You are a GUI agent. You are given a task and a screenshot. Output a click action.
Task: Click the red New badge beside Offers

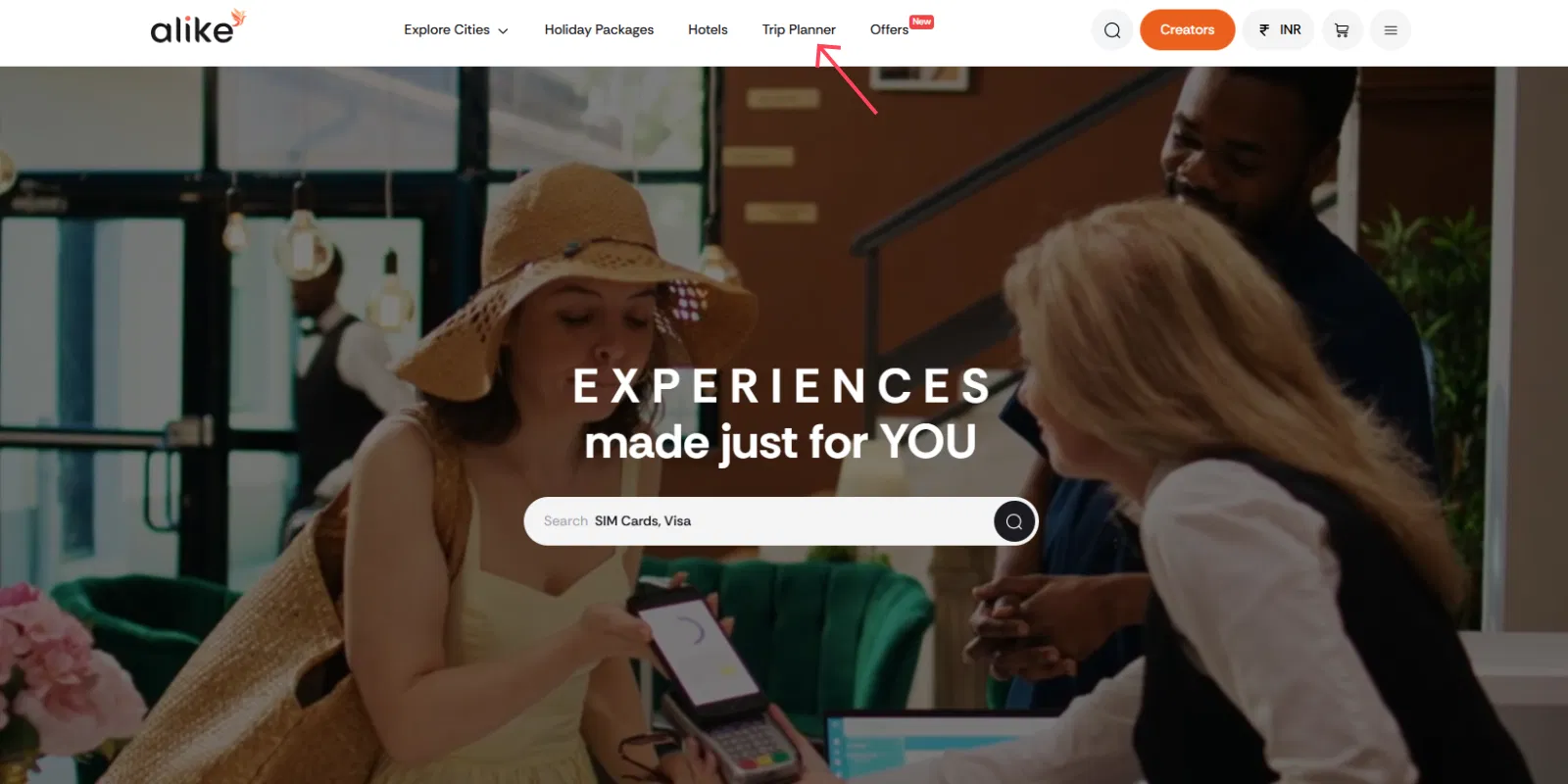pyautogui.click(x=921, y=22)
